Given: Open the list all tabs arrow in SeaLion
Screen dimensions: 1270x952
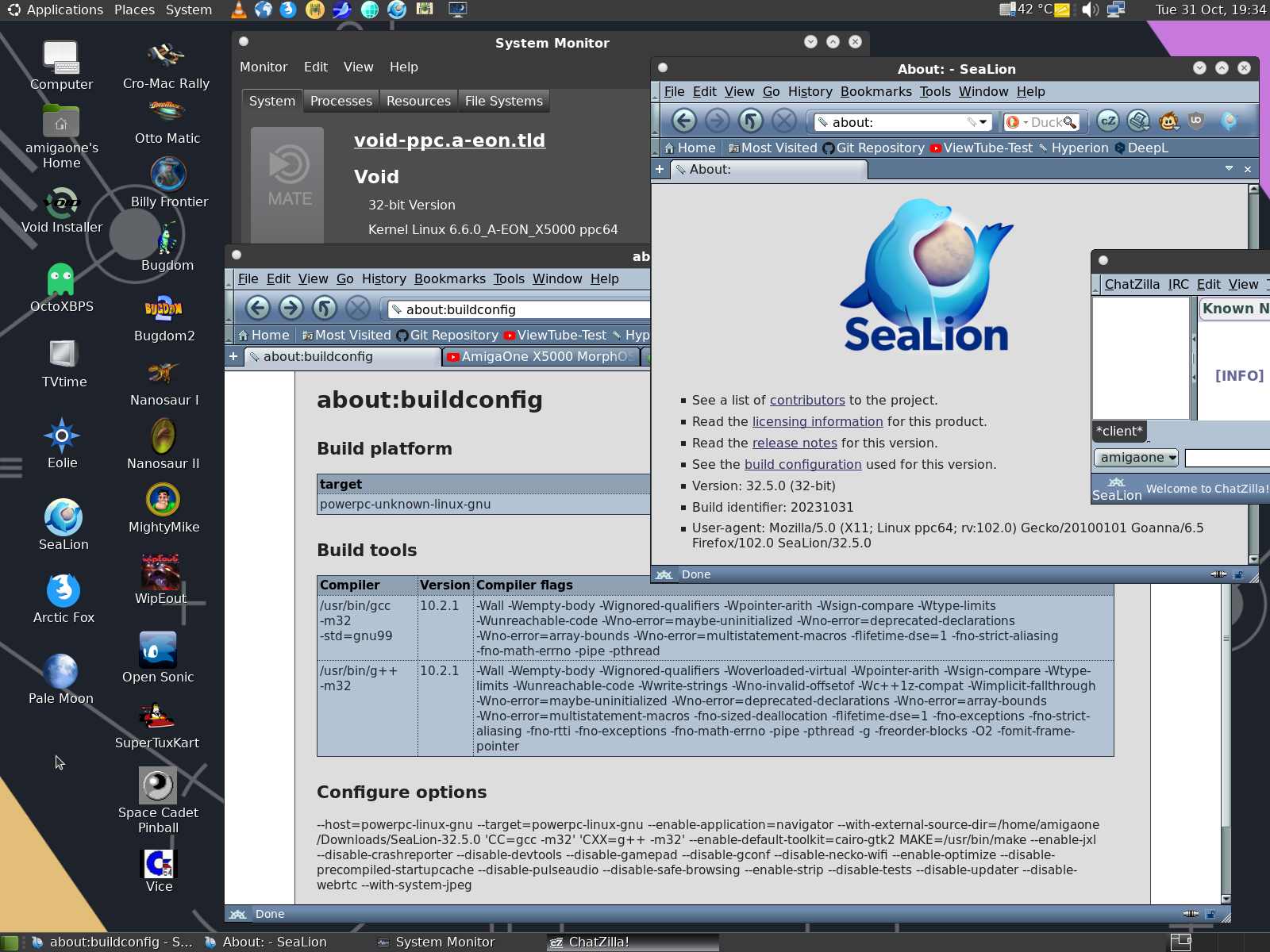Looking at the screenshot, I should pyautogui.click(x=1229, y=169).
